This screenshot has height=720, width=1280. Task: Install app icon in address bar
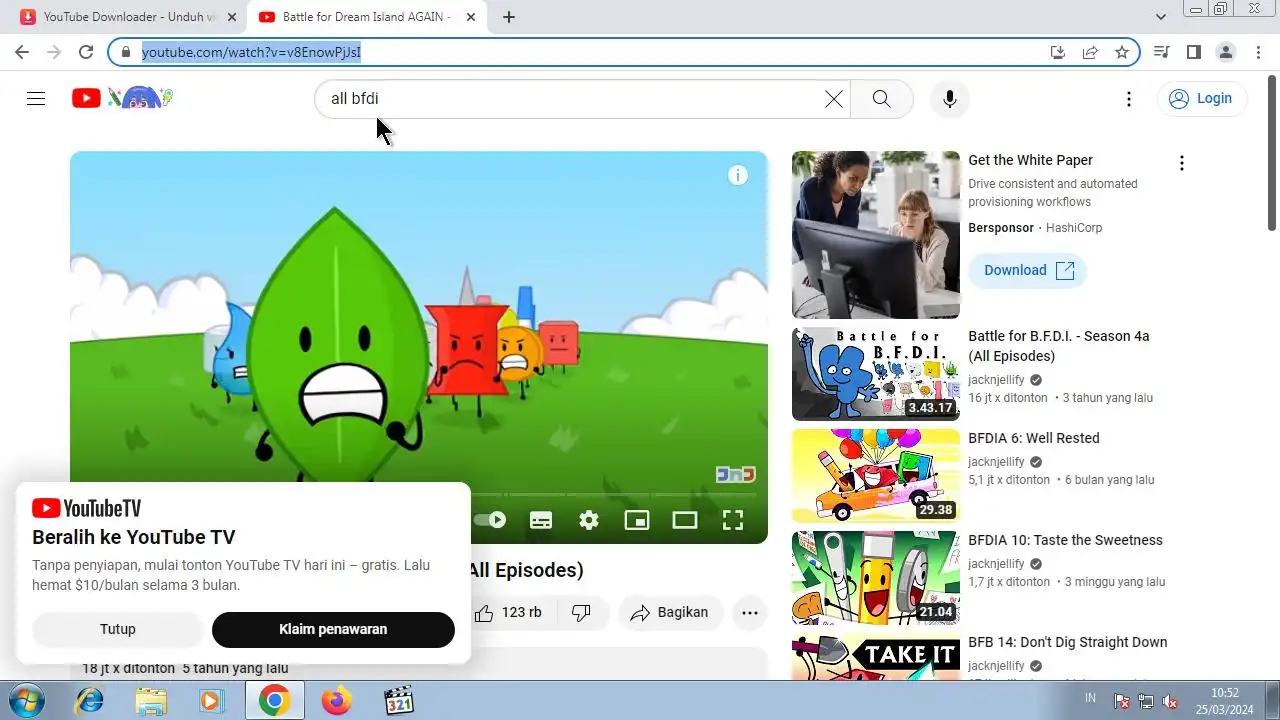[x=1058, y=52]
